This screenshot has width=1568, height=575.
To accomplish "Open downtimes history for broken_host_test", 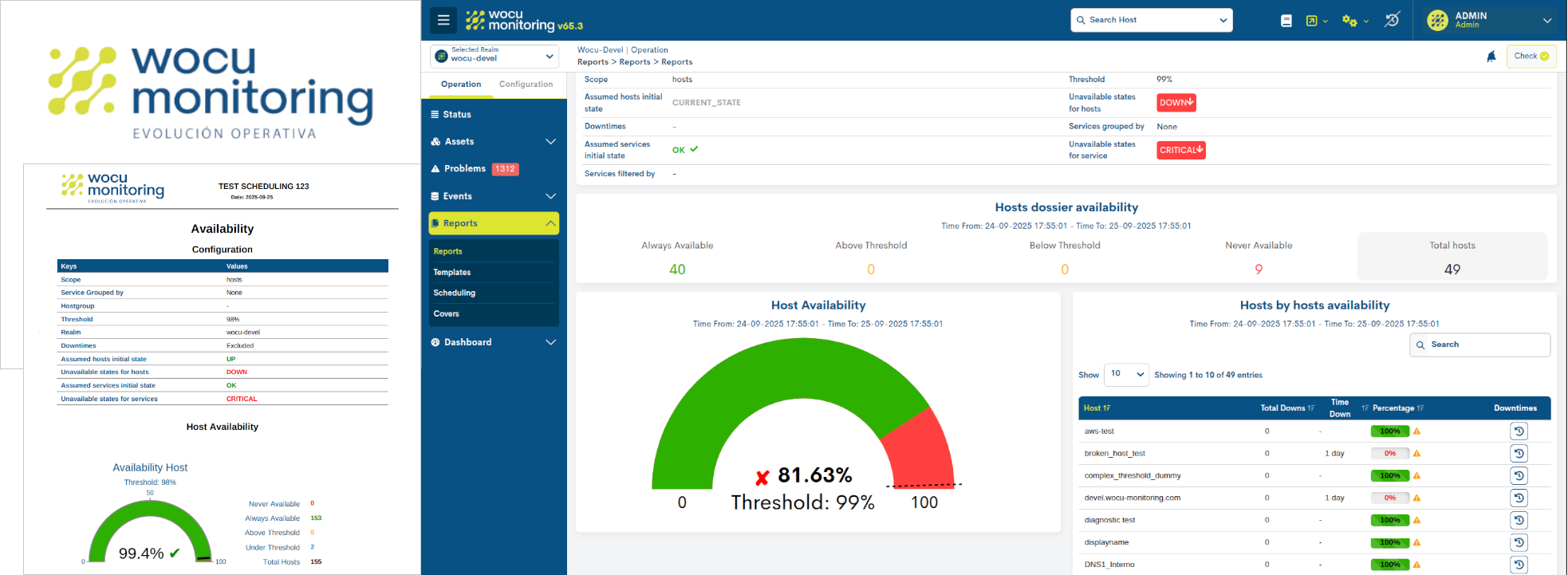I will (1519, 454).
